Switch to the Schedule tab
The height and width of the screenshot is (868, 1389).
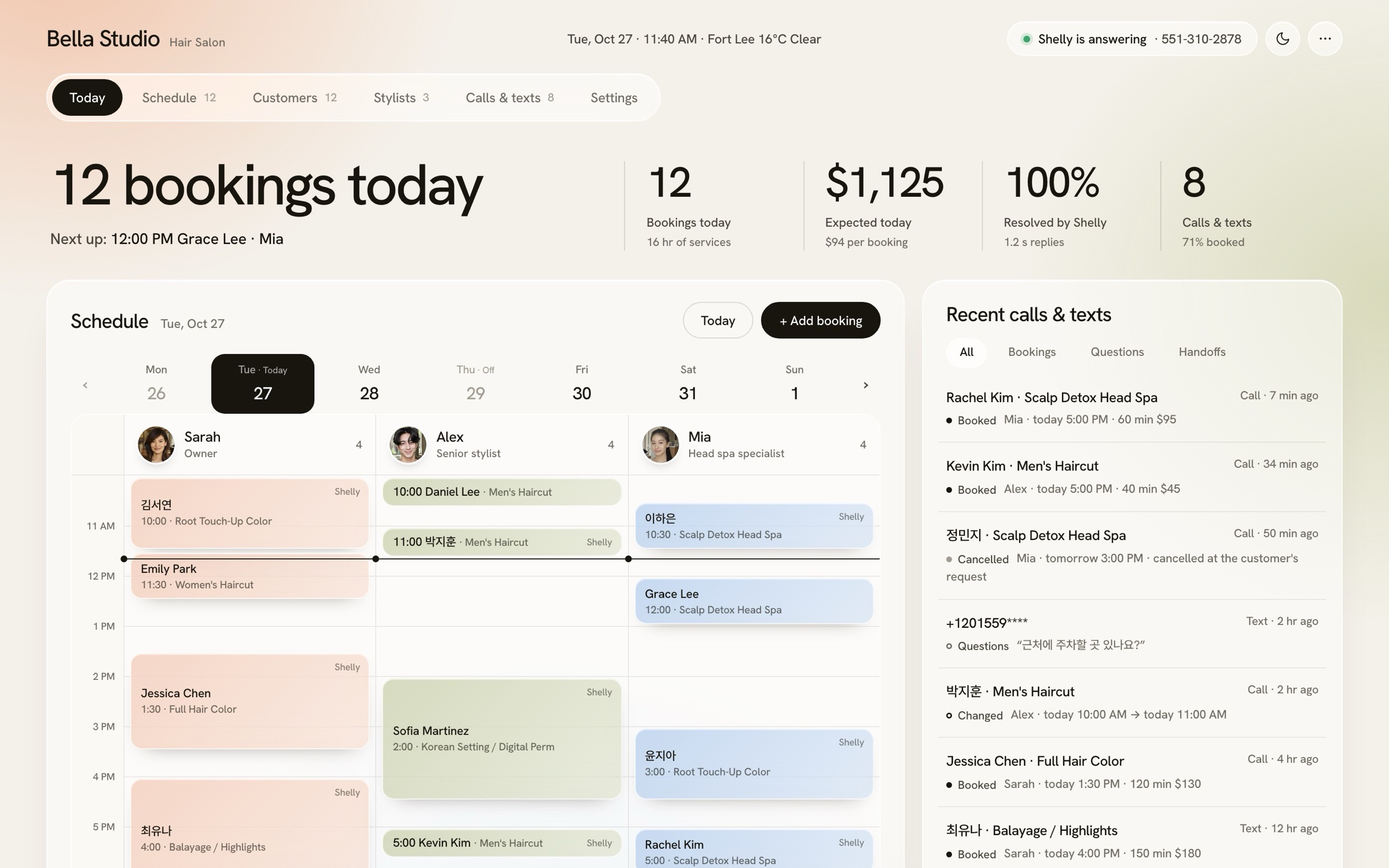tap(179, 97)
